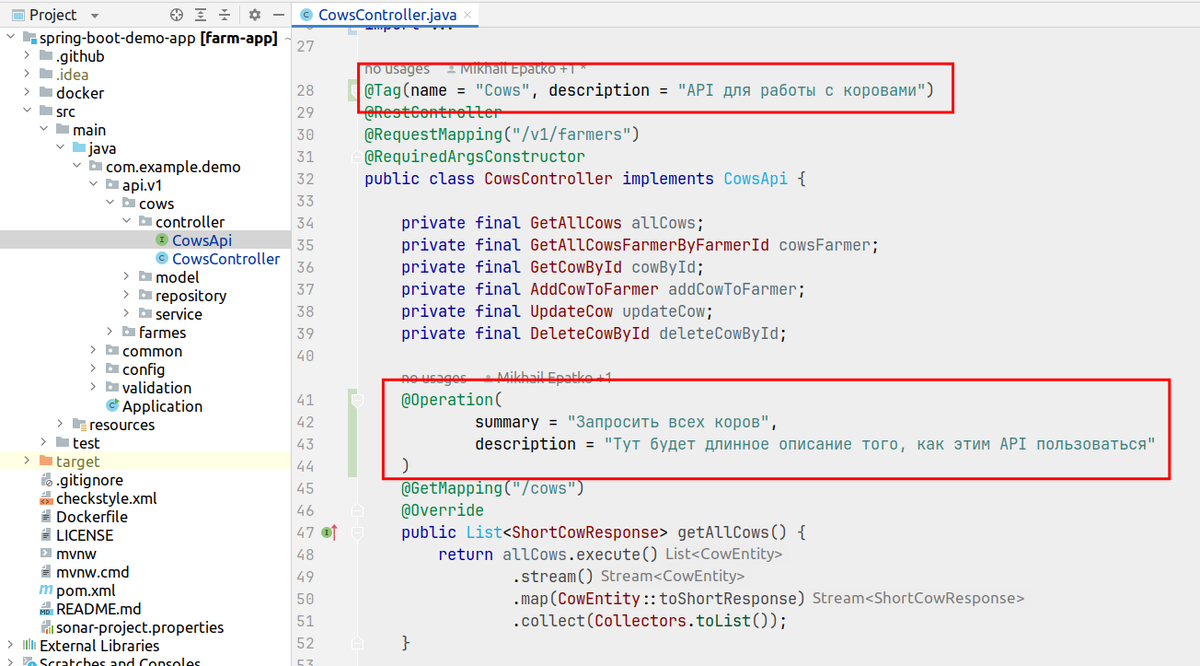Expand the common package
This screenshot has height=666, width=1200.
click(94, 351)
